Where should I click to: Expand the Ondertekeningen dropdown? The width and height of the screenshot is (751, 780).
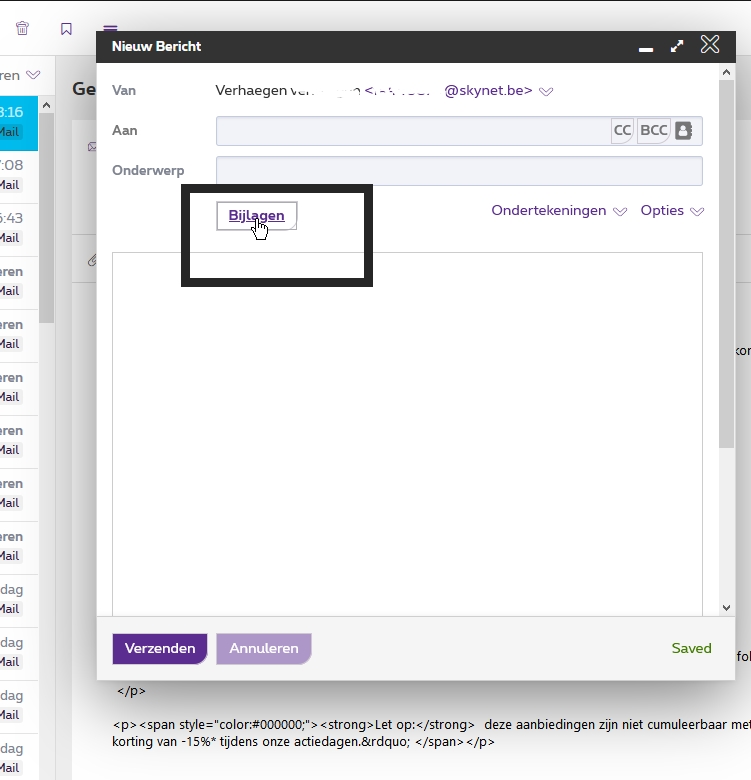620,212
